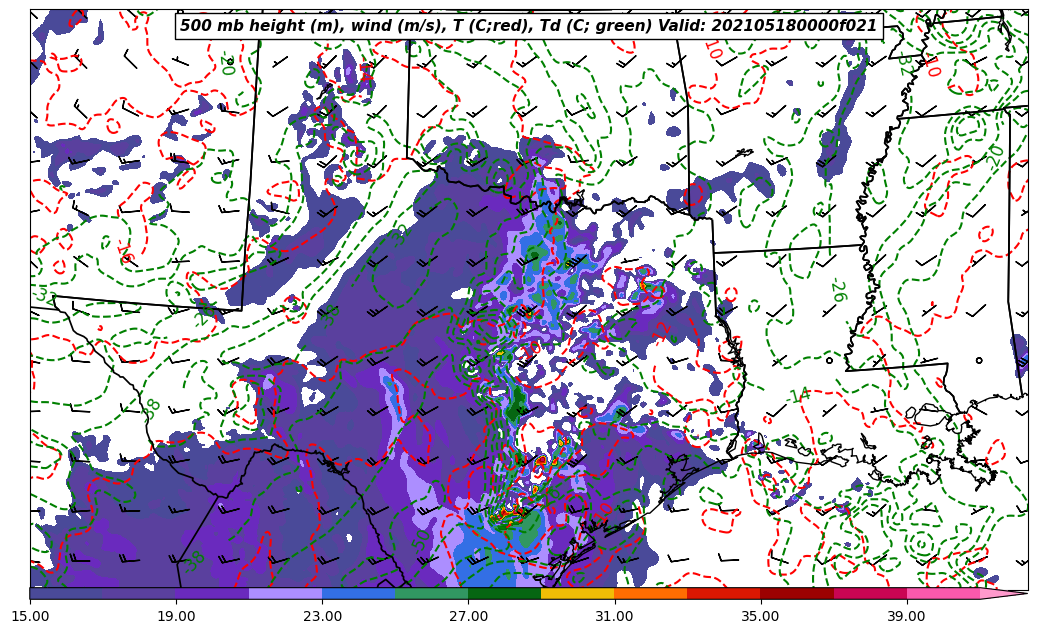Select the orange colorbar segment

[x=650, y=593]
